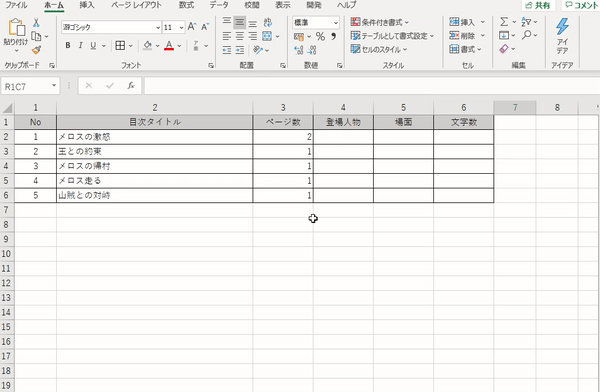Click Merge and Center icon
This screenshot has width=600, height=392.
point(267,36)
